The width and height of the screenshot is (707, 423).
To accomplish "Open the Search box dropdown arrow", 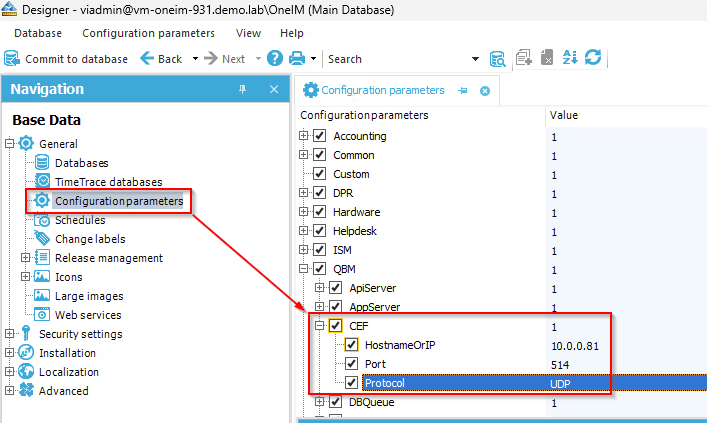I will point(475,59).
